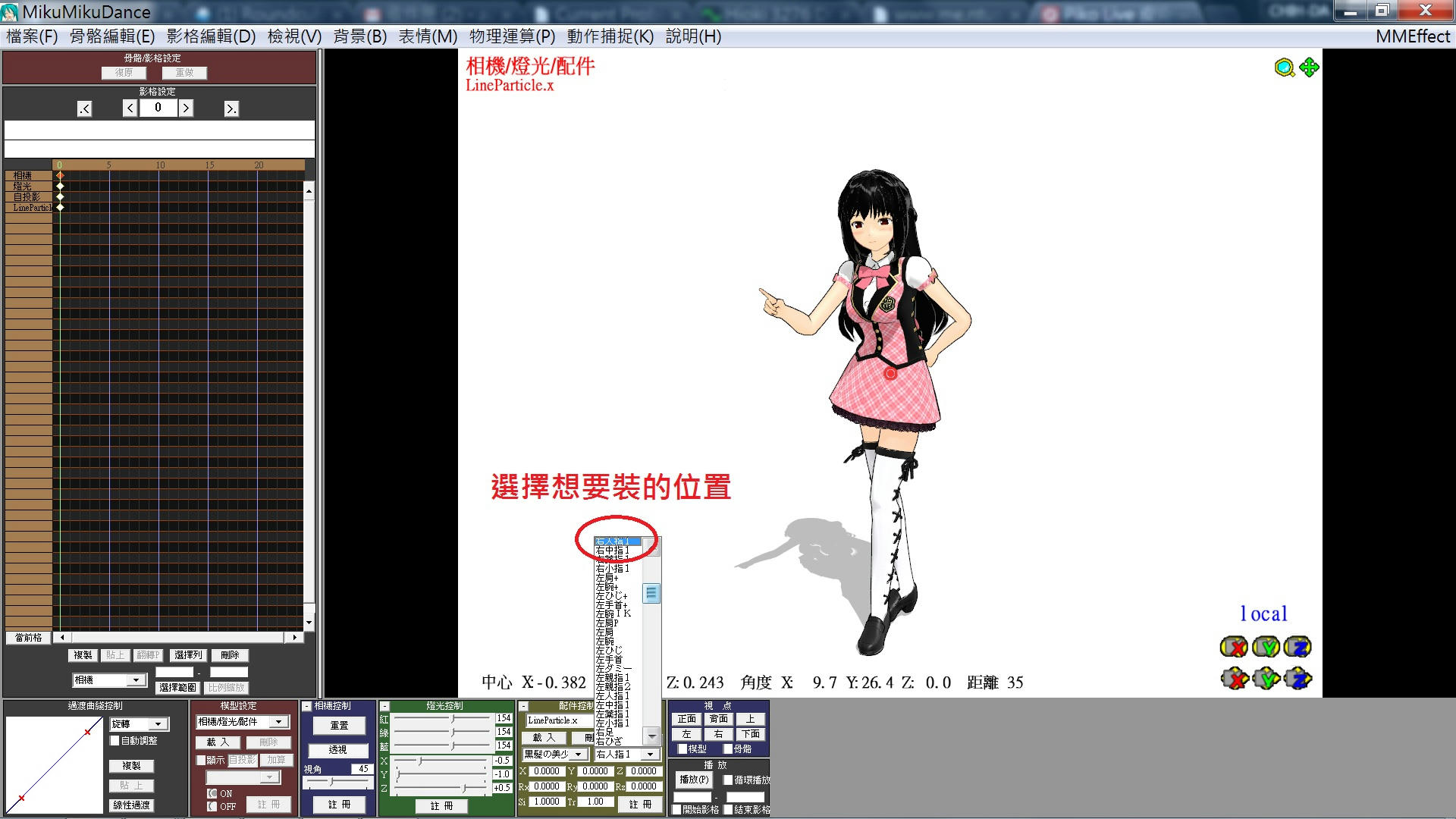Adjust the 紅 light color slider
The height and width of the screenshot is (819, 1456).
pyautogui.click(x=442, y=718)
